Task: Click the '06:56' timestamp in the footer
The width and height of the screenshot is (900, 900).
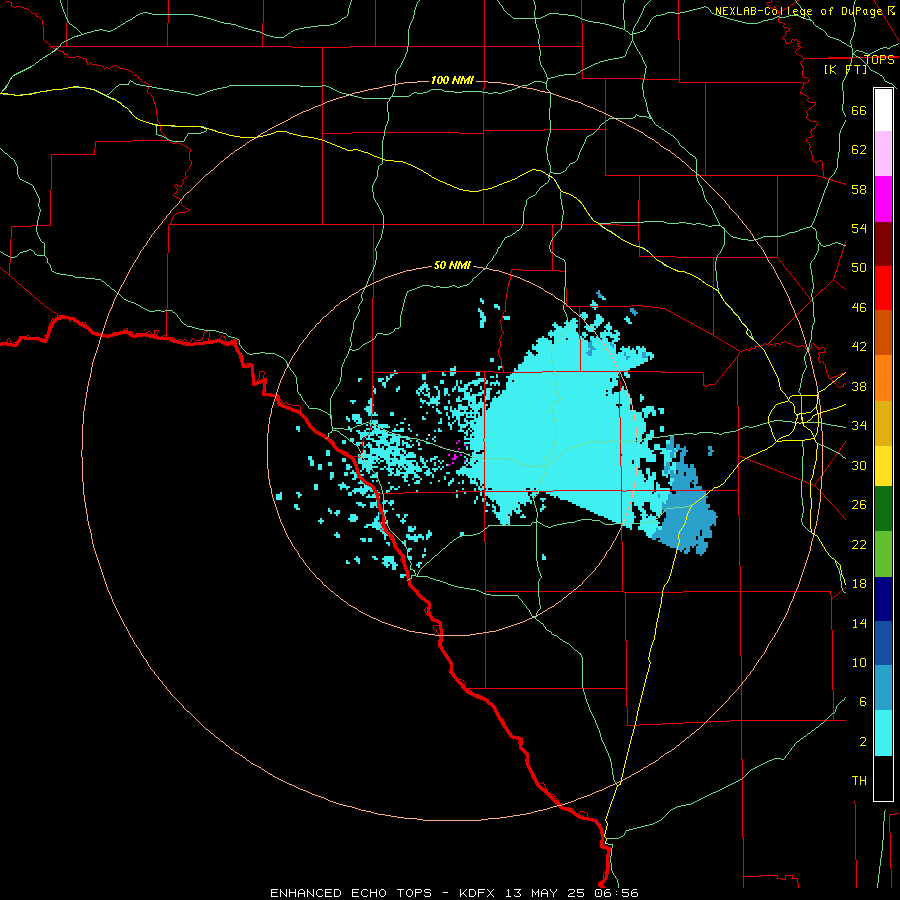Action: pos(618,893)
